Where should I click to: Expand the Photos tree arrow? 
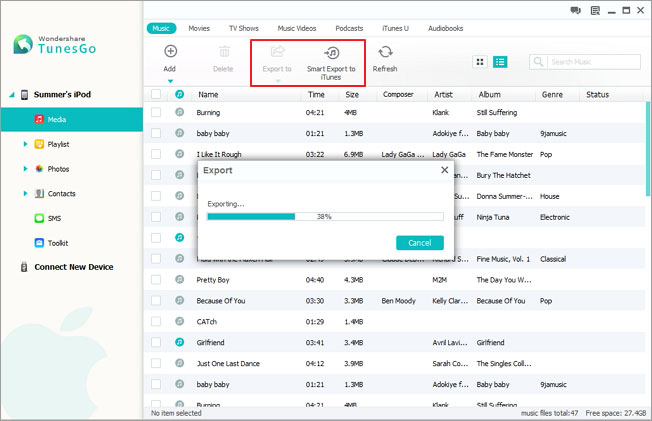click(25, 169)
